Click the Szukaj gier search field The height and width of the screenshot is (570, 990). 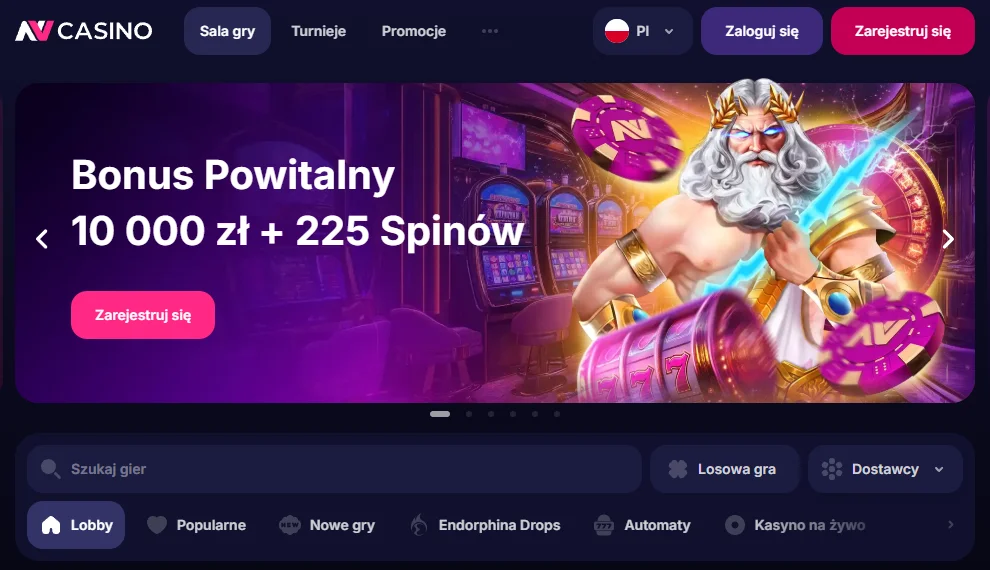334,469
